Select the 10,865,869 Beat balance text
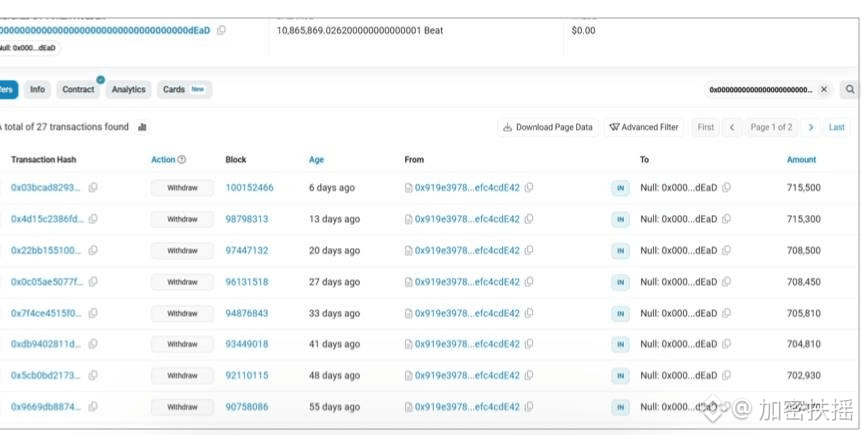Image resolution: width=861 pixels, height=435 pixels. coord(360,31)
